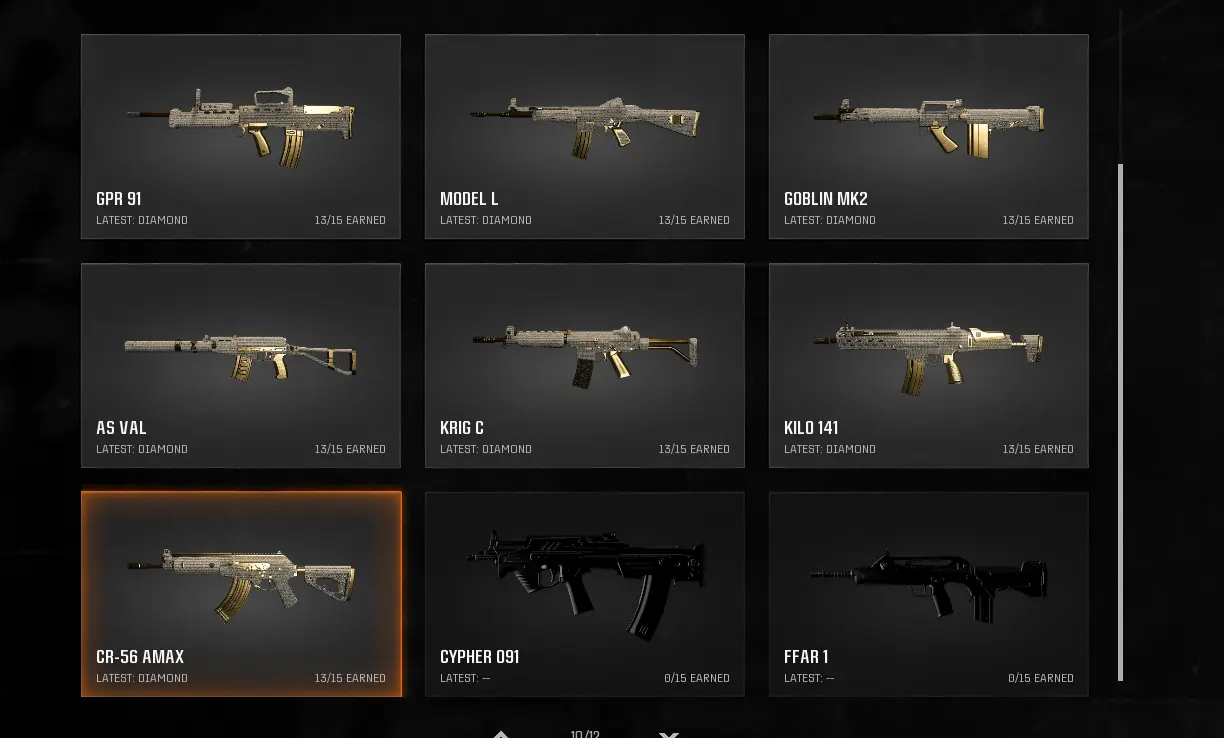
Task: Click the 10/12 page indicator
Action: (x=585, y=734)
